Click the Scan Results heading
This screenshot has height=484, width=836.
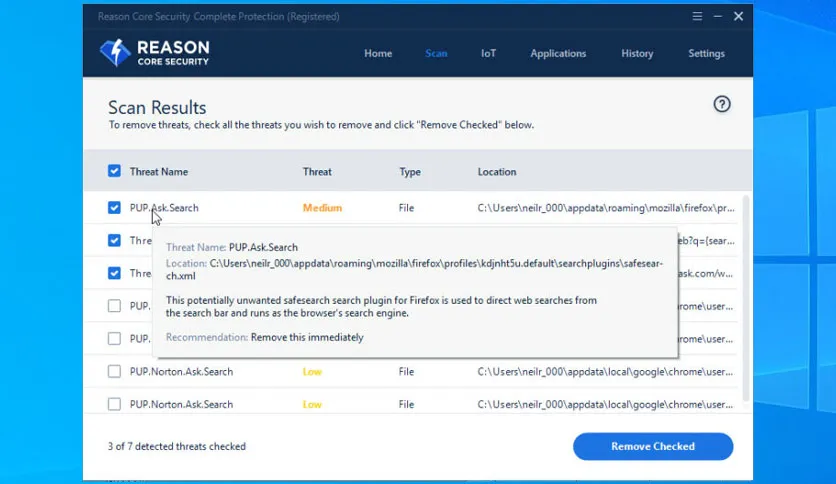click(157, 107)
